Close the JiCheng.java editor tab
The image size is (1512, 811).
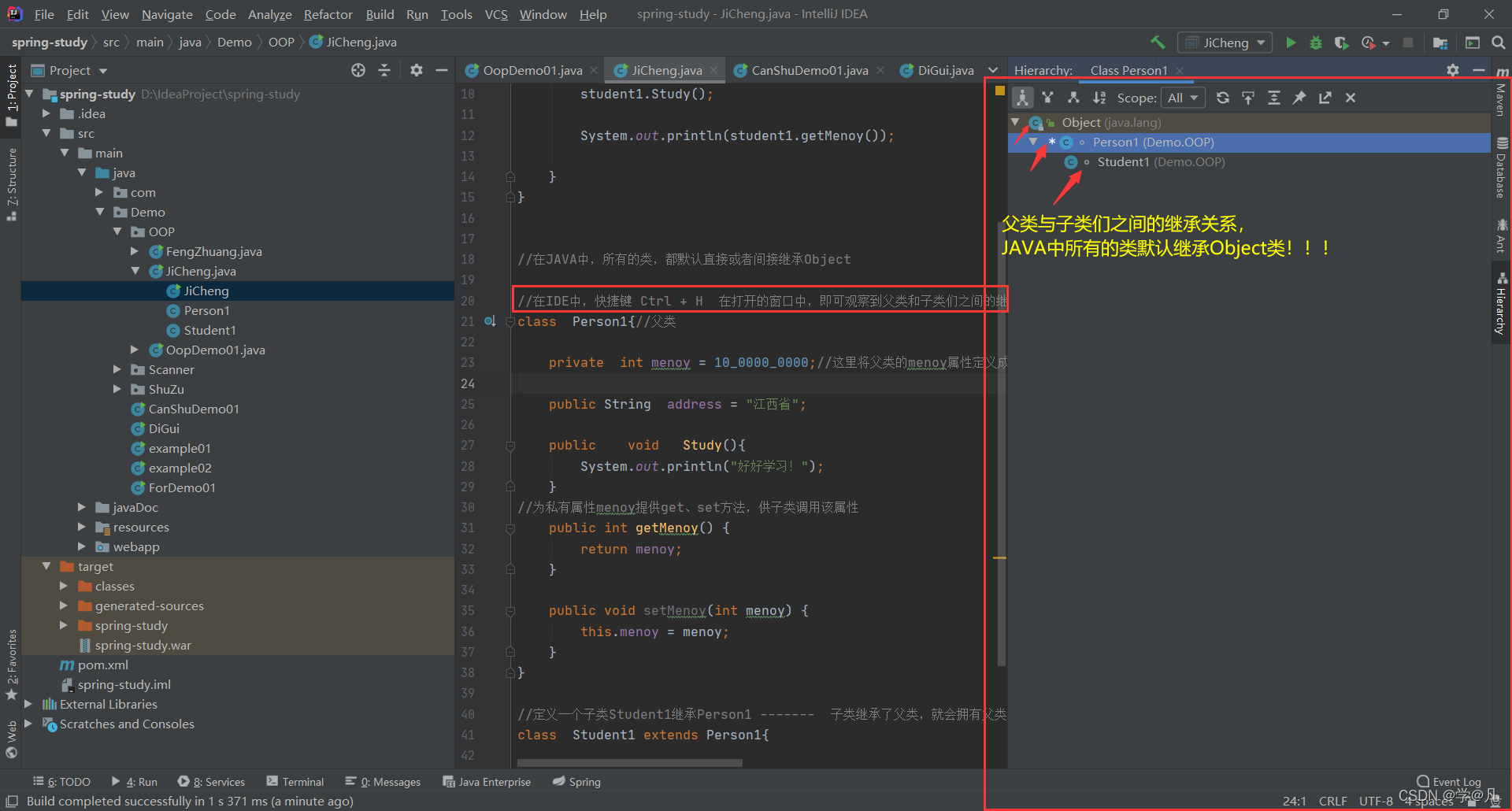713,70
